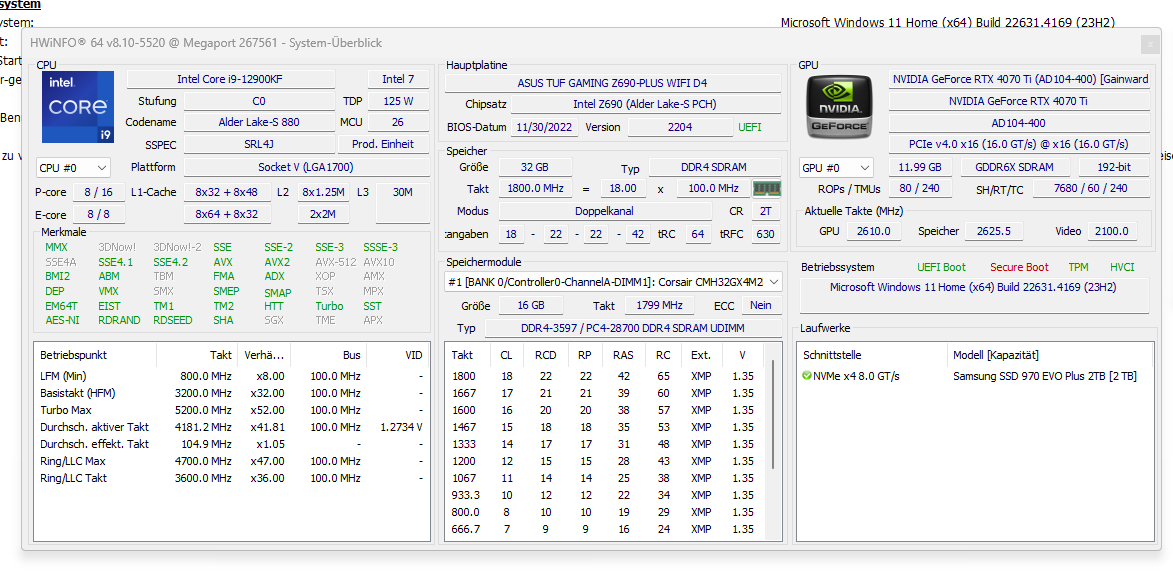Select the 1800 MHz XMP timing row
This screenshot has width=1173, height=581.
[x=606, y=376]
